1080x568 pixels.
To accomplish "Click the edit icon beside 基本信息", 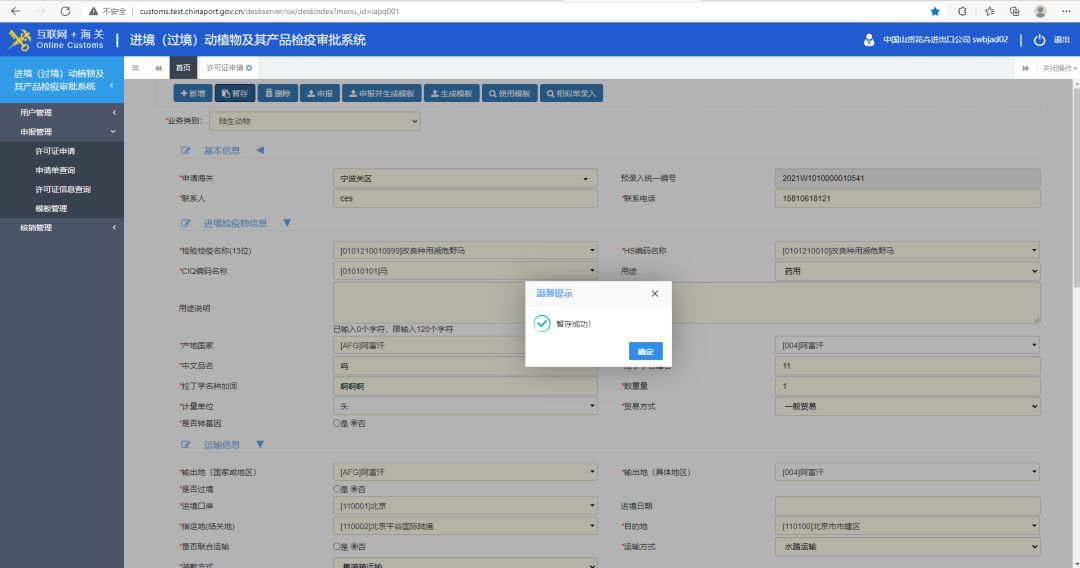I will 185,150.
